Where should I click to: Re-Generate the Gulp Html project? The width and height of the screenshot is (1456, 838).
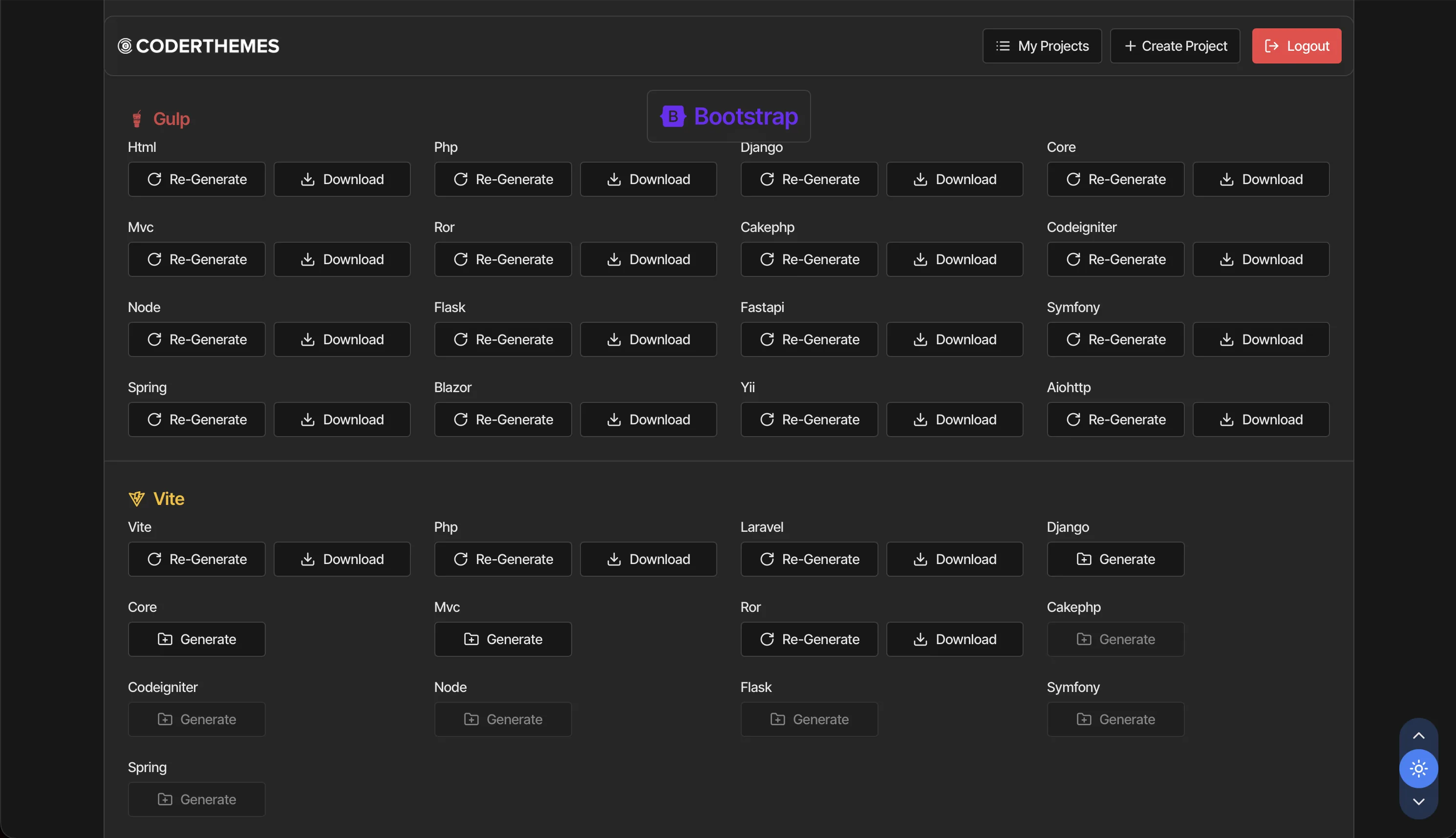[x=196, y=179]
